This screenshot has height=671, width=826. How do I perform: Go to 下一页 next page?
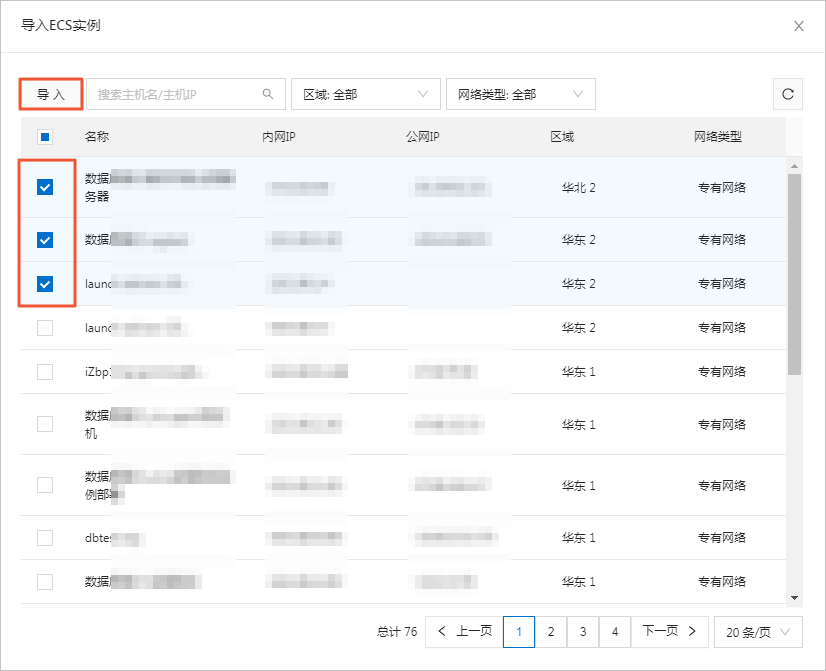[x=670, y=631]
